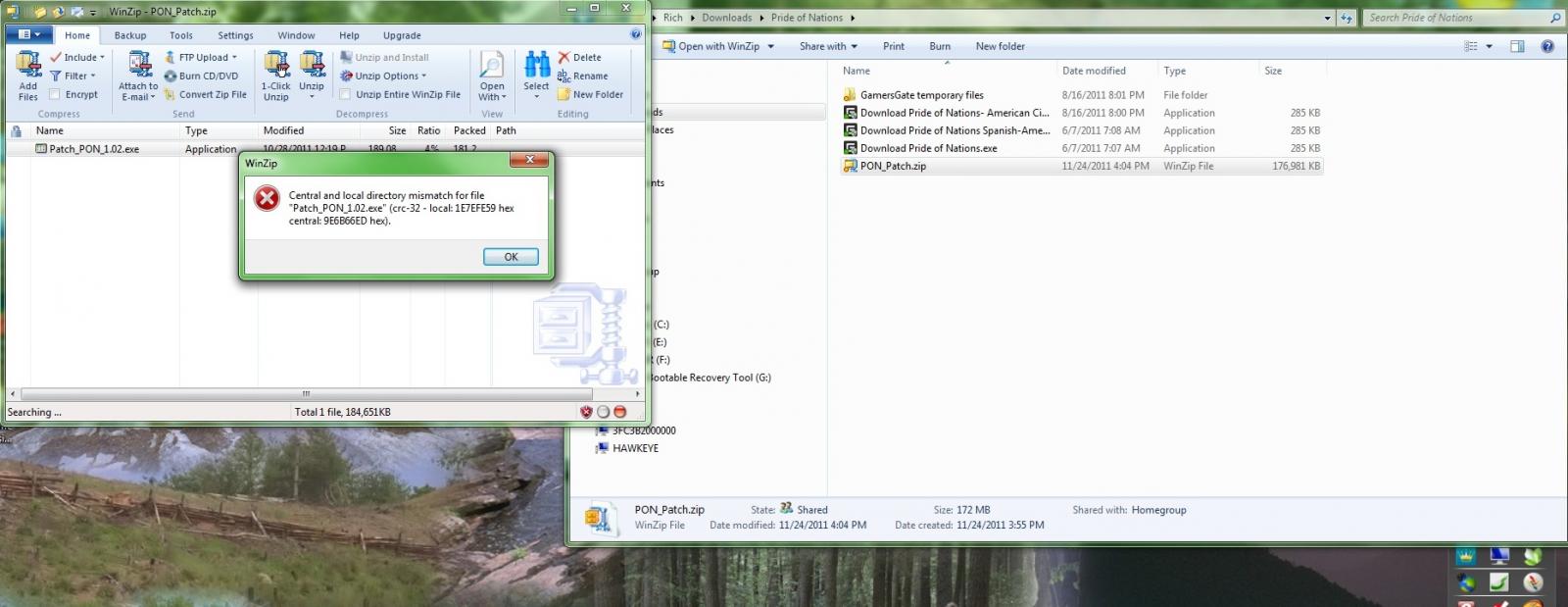Click Burn in Explorer toolbar
Image resolution: width=1568 pixels, height=607 pixels.
click(x=940, y=46)
